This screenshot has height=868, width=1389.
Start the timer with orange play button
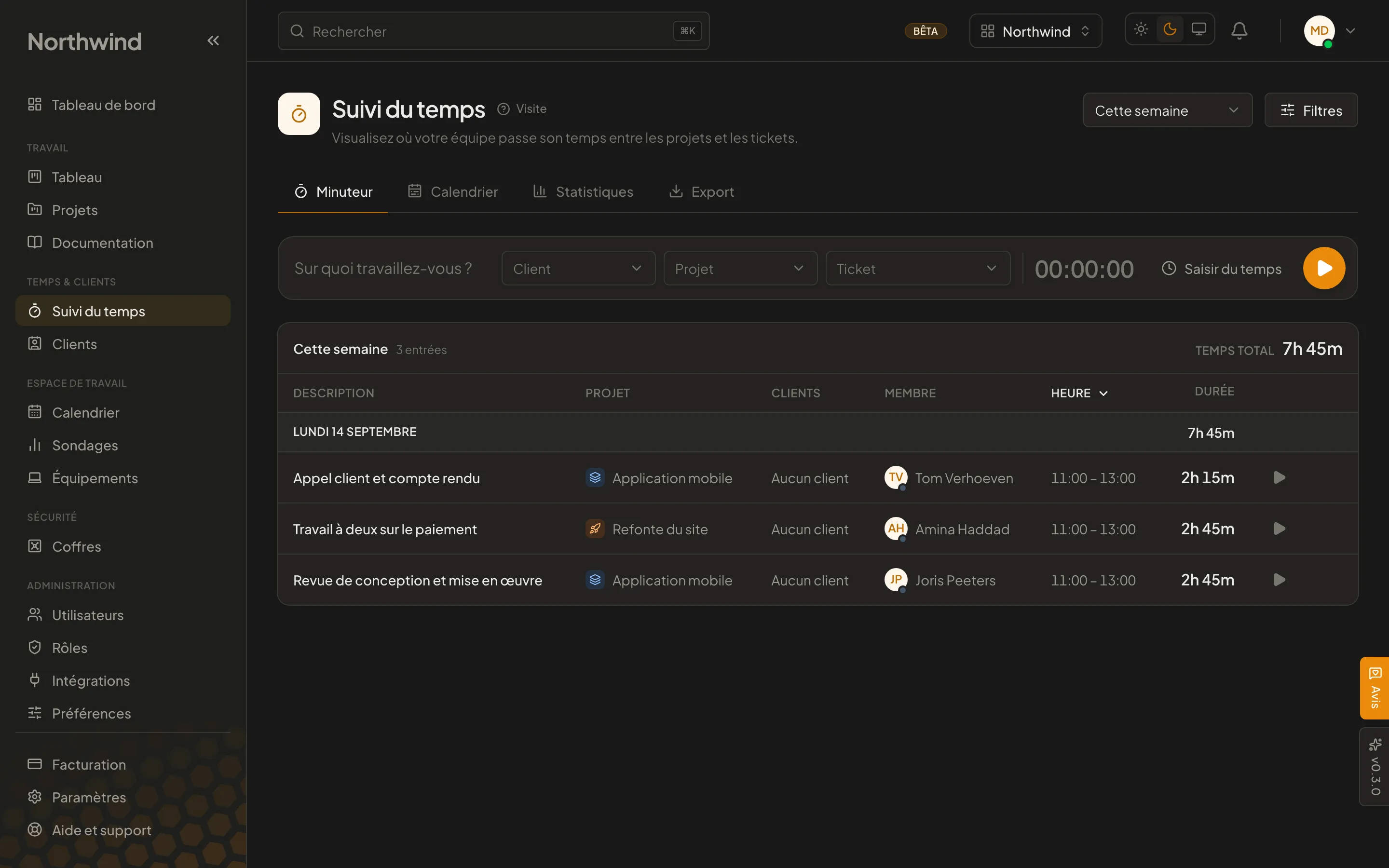tap(1323, 268)
